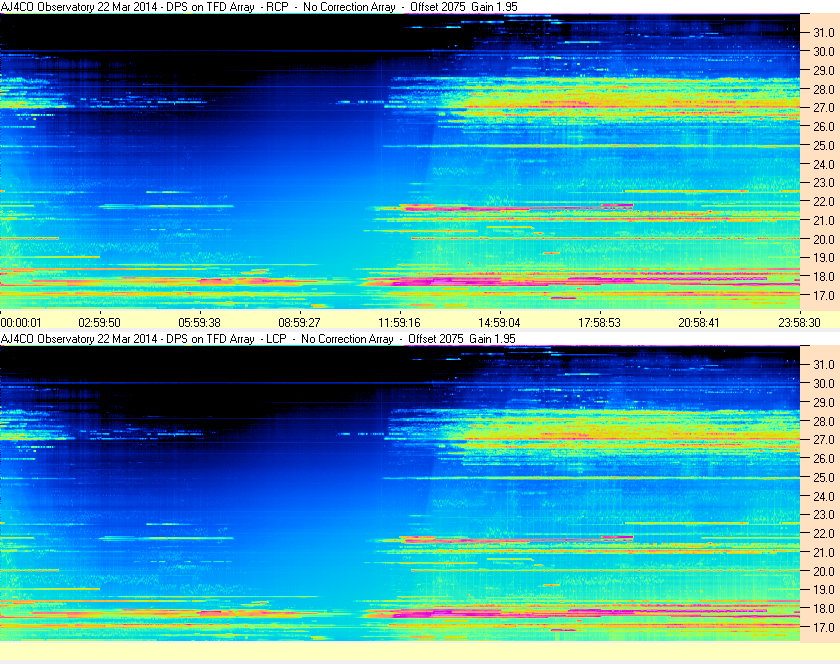The image size is (840, 664).
Task: Select 31.0 frequency label in RCP plot
Action: pos(823,32)
